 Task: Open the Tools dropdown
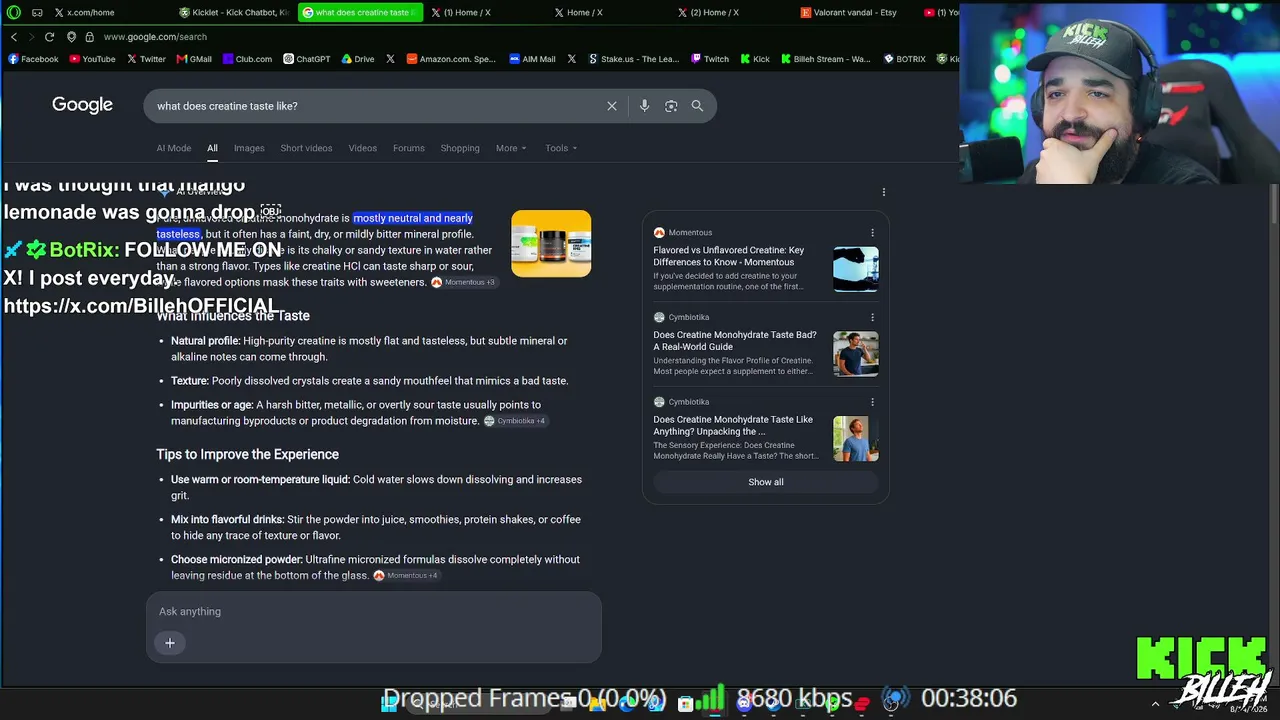tap(561, 148)
